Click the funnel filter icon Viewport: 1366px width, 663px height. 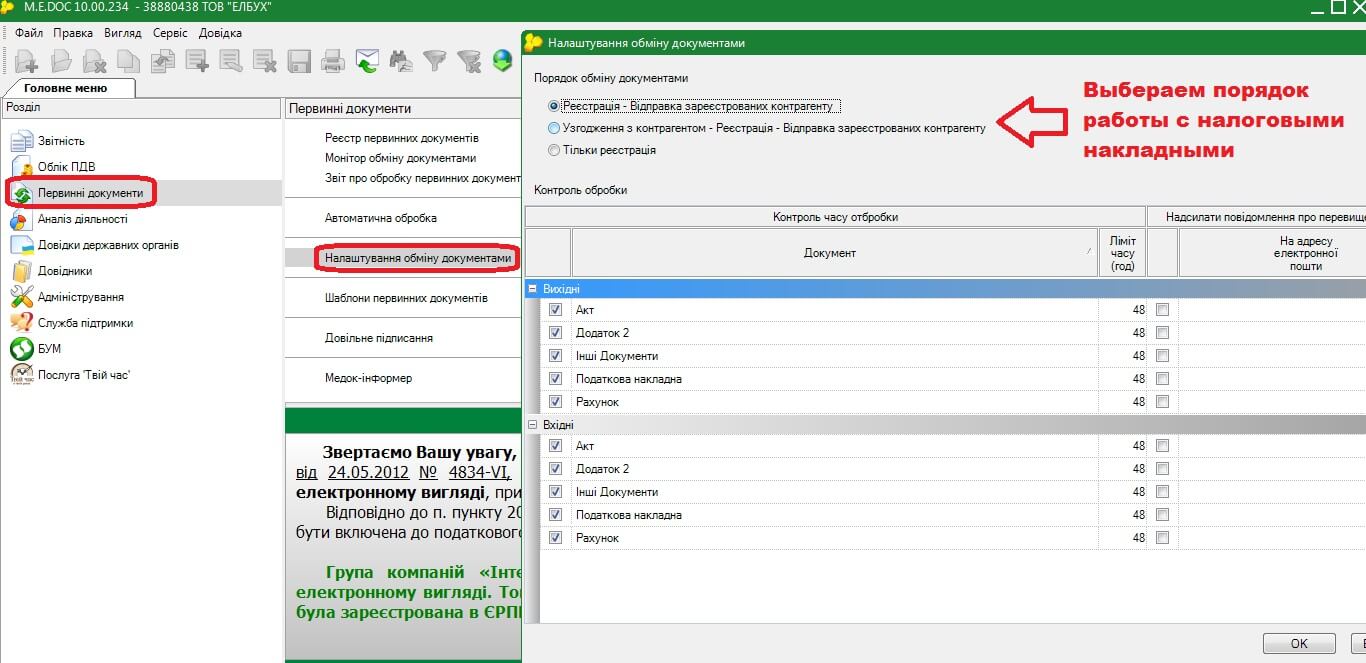[434, 62]
